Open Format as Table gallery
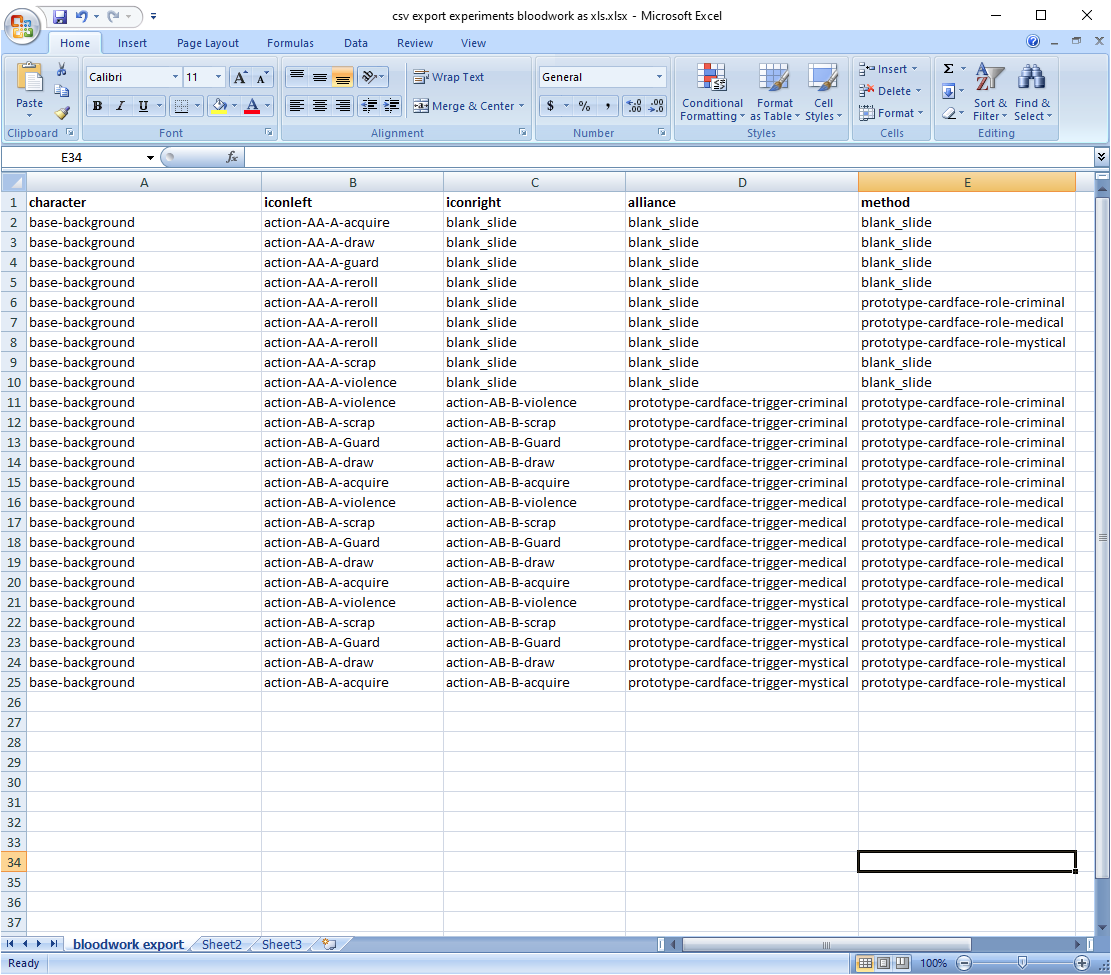Viewport: 1111px width, 975px height. click(x=774, y=91)
